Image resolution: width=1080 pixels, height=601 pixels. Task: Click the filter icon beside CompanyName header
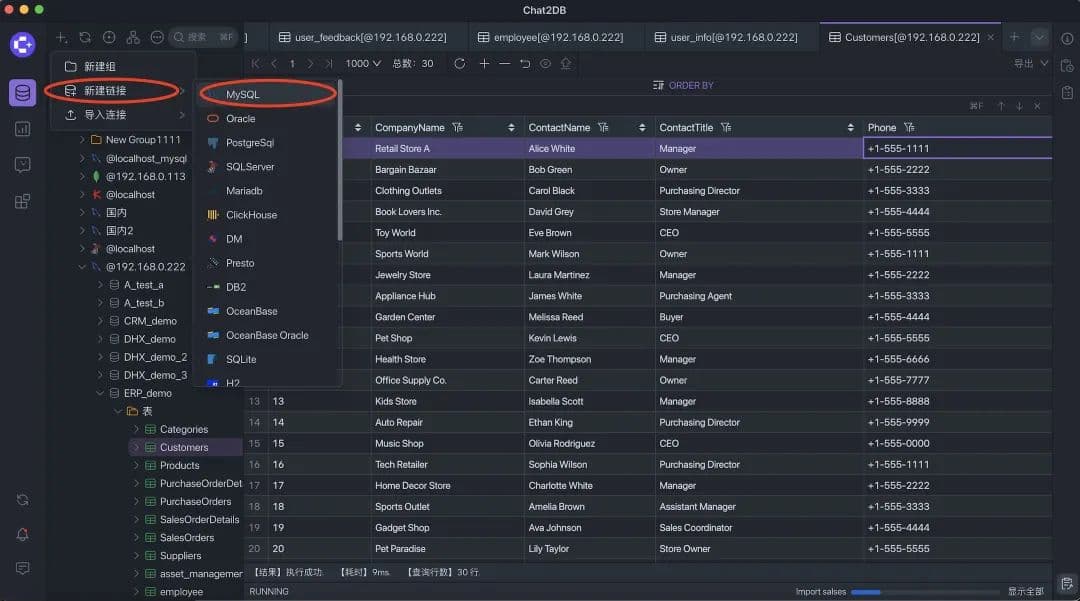[457, 128]
